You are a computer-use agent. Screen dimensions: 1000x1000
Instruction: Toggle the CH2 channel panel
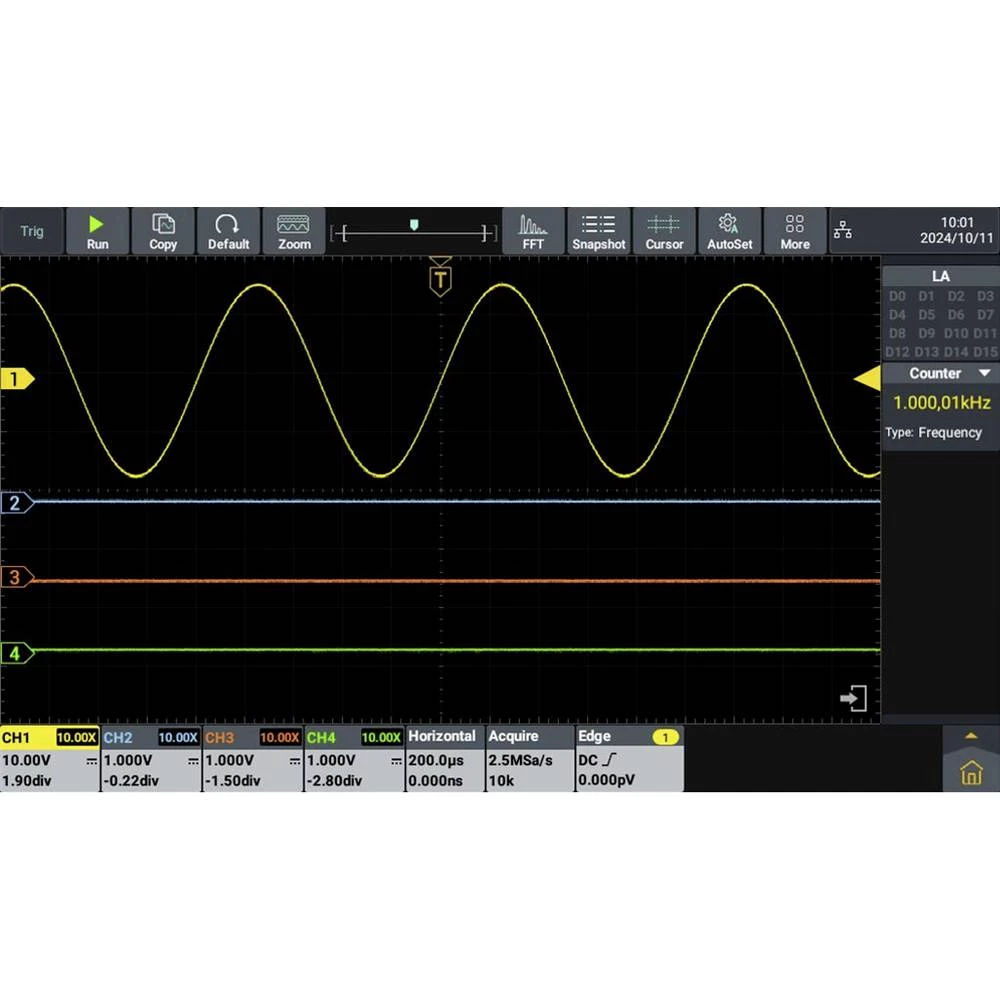[x=151, y=759]
